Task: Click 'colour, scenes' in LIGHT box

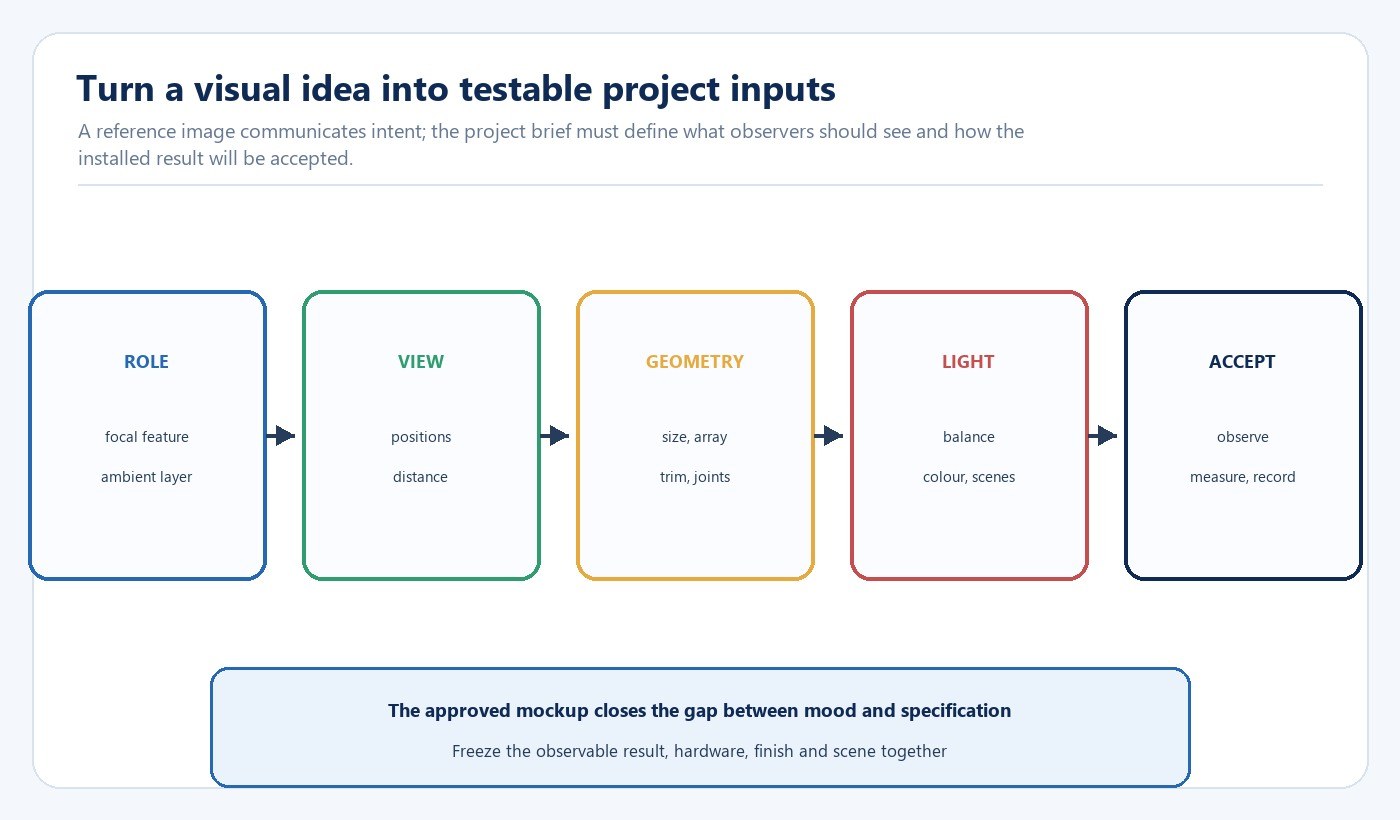Action: [969, 477]
